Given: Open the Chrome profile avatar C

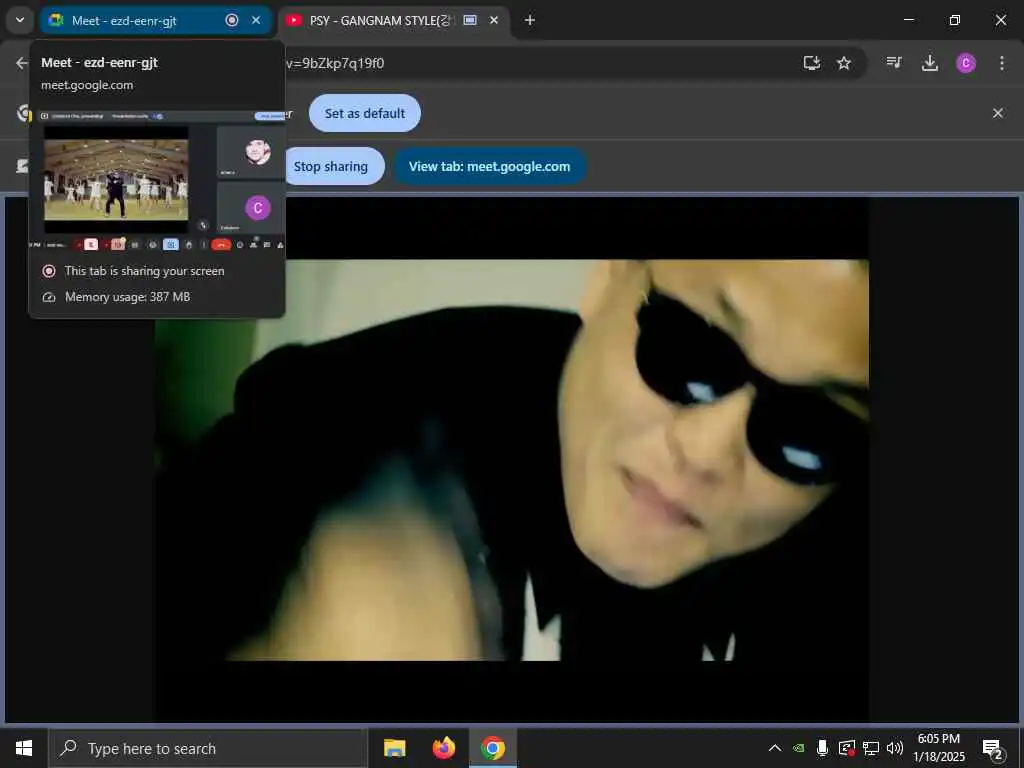Looking at the screenshot, I should 966,63.
